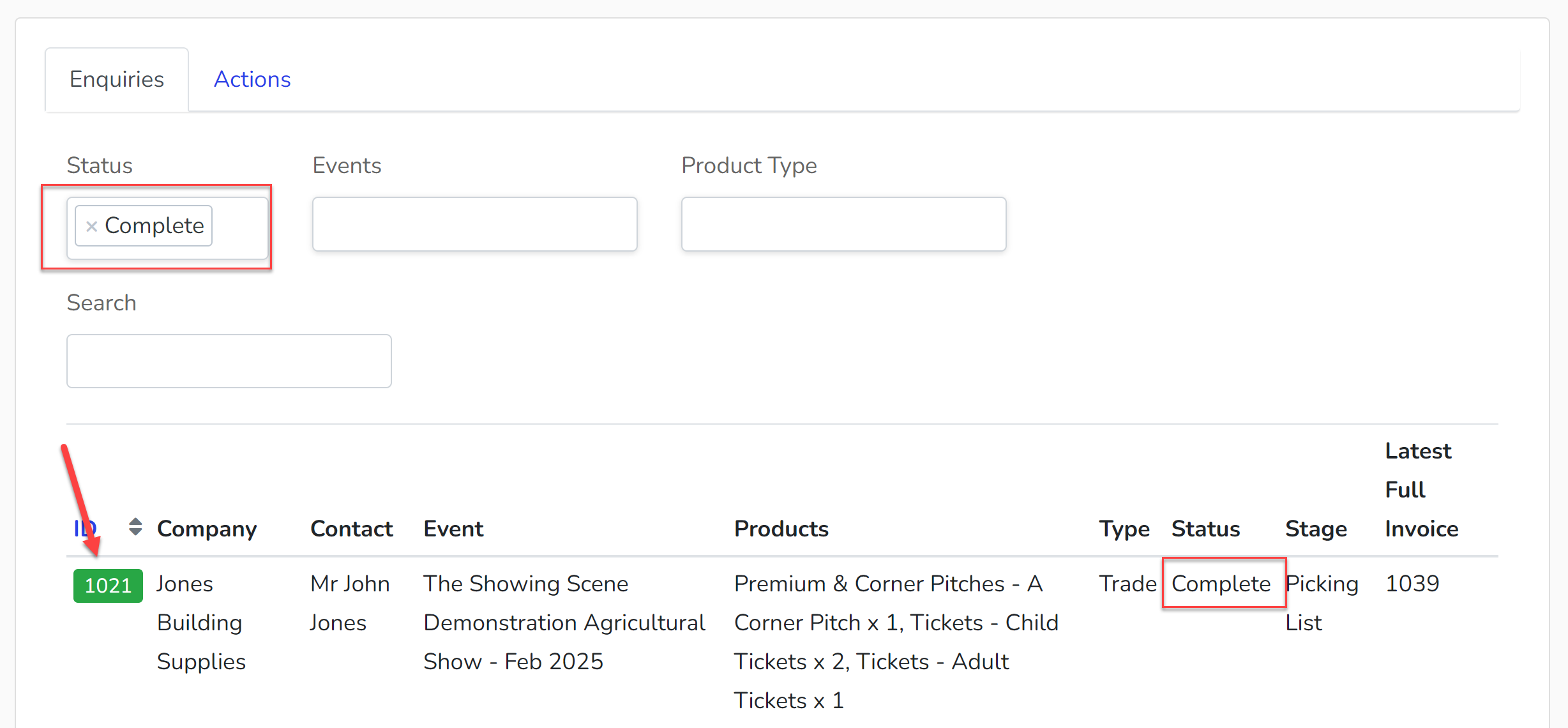The height and width of the screenshot is (728, 1568).
Task: Remove the Complete status filter tag
Action: [91, 226]
